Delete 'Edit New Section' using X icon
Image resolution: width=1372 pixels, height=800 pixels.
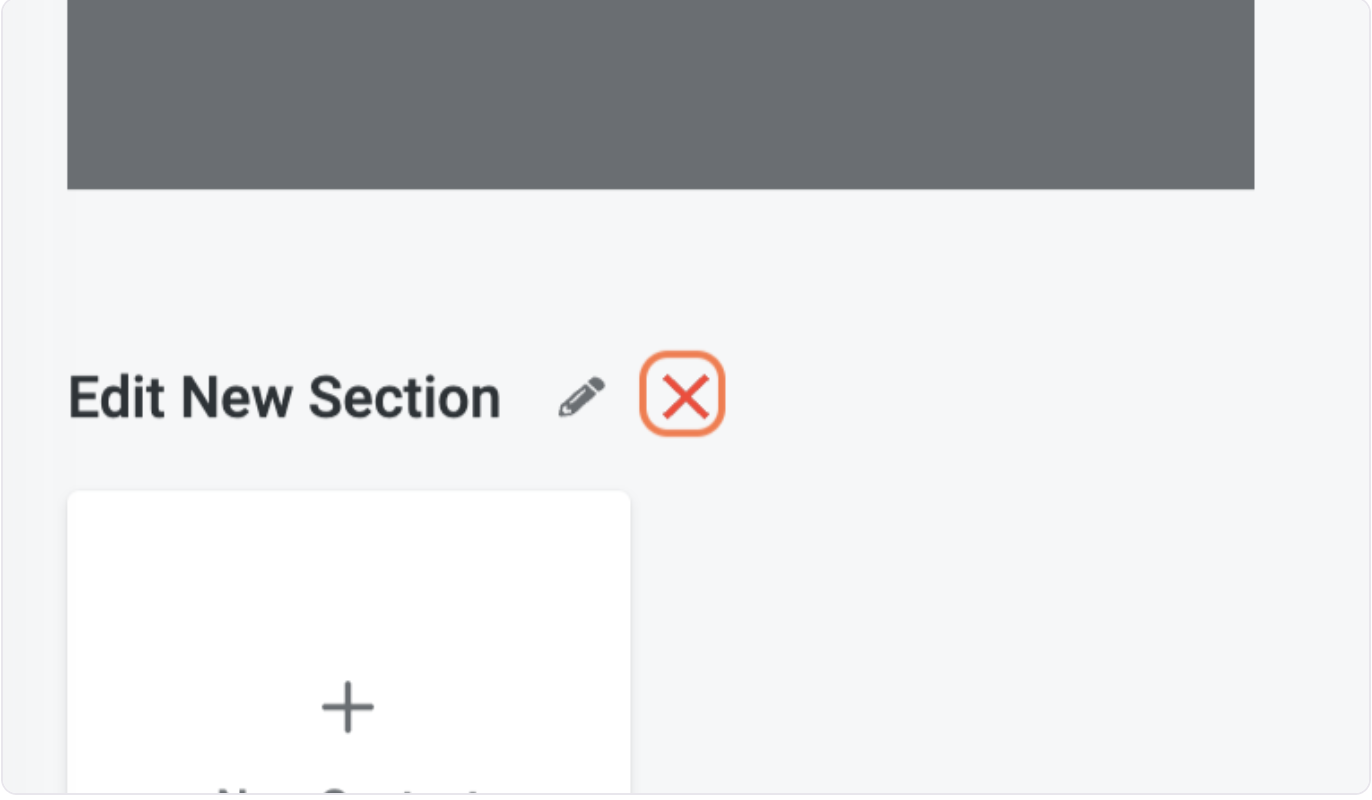[685, 396]
